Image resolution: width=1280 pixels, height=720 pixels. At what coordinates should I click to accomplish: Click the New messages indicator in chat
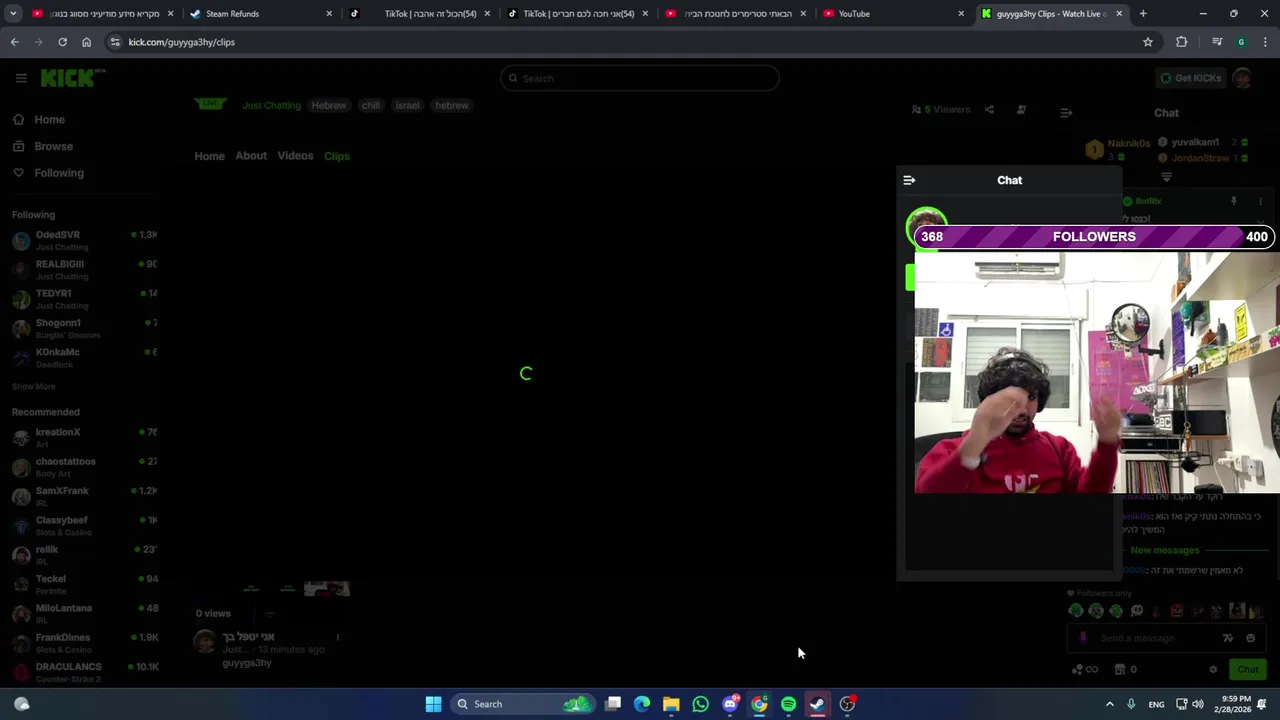tap(1164, 550)
